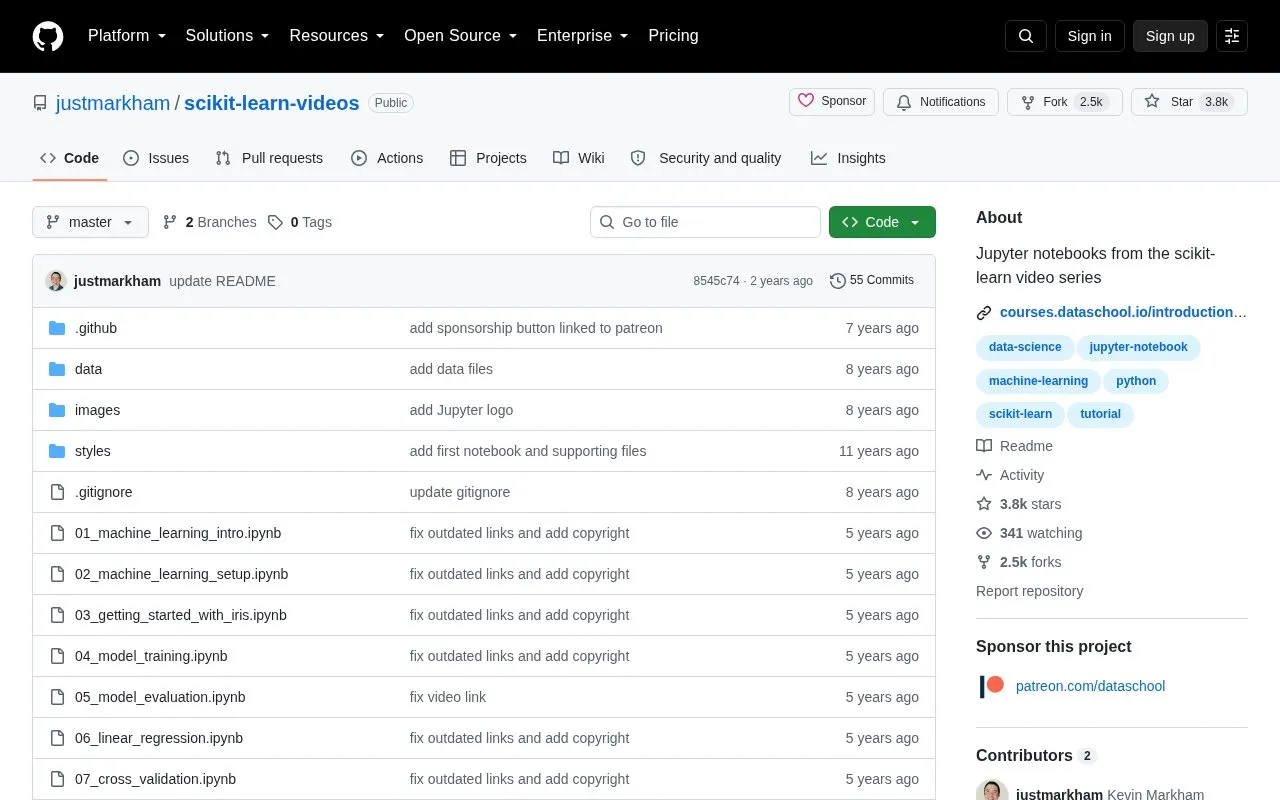The height and width of the screenshot is (800, 1280).
Task: View the 0 Tags link
Action: point(300,222)
